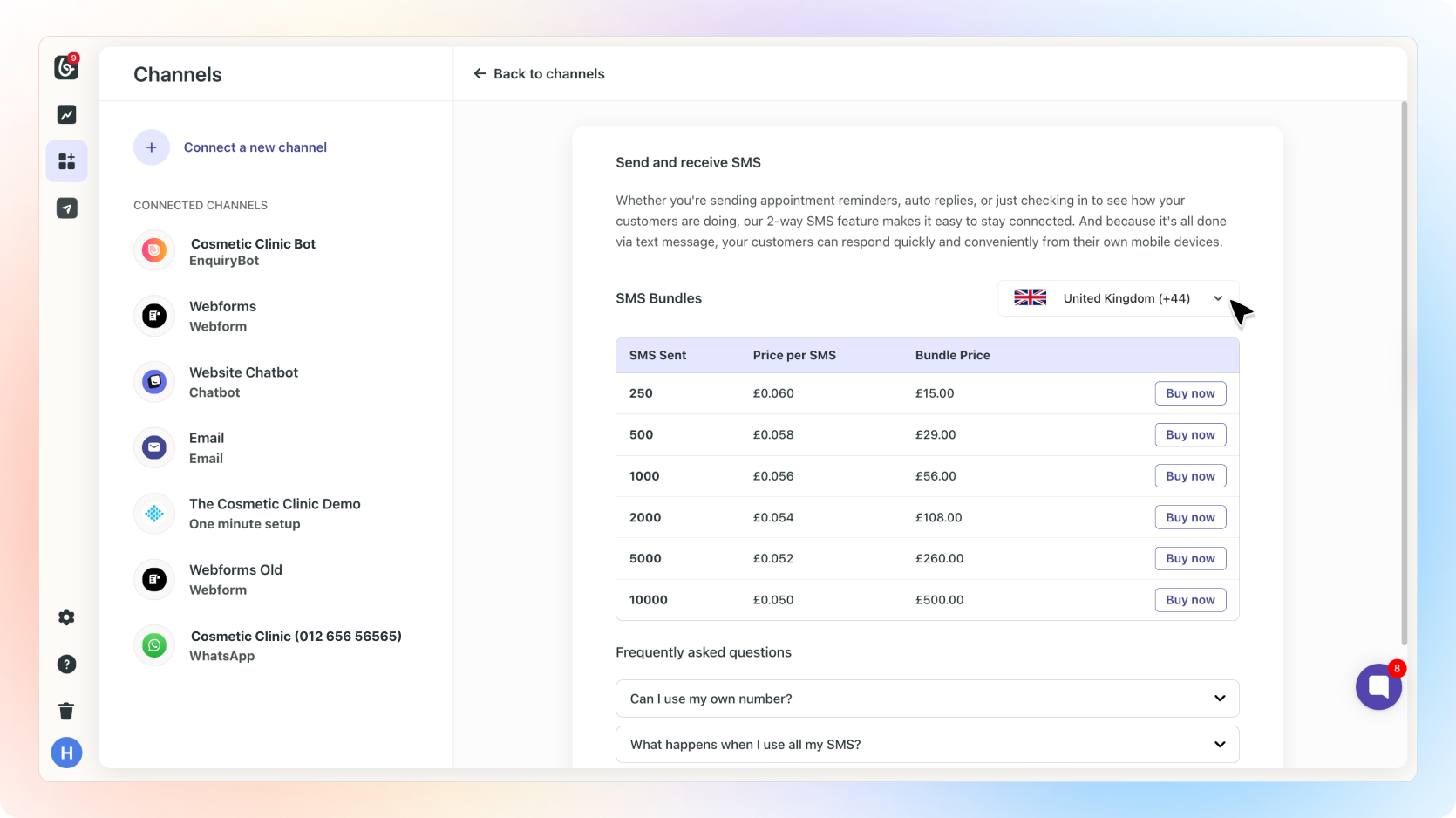1456x818 pixels.
Task: Click the page vertical scrollbar
Action: [1404, 375]
